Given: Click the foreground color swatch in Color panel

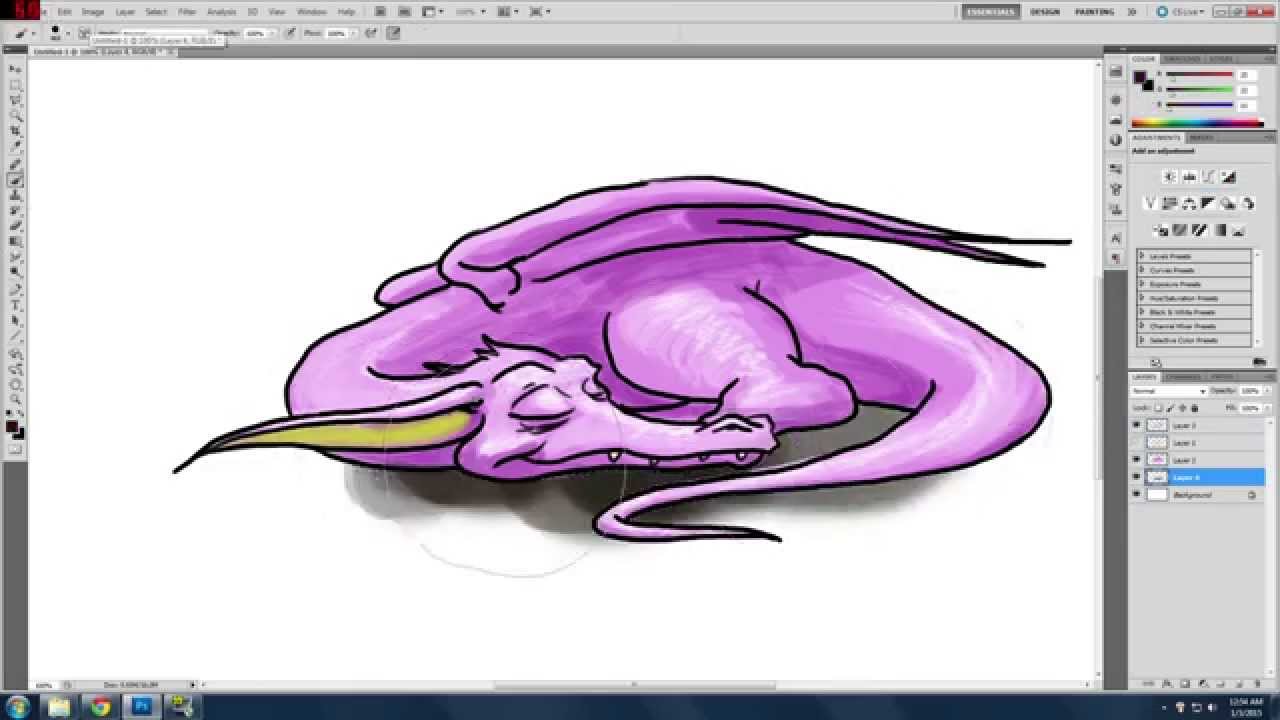Looking at the screenshot, I should (1140, 78).
